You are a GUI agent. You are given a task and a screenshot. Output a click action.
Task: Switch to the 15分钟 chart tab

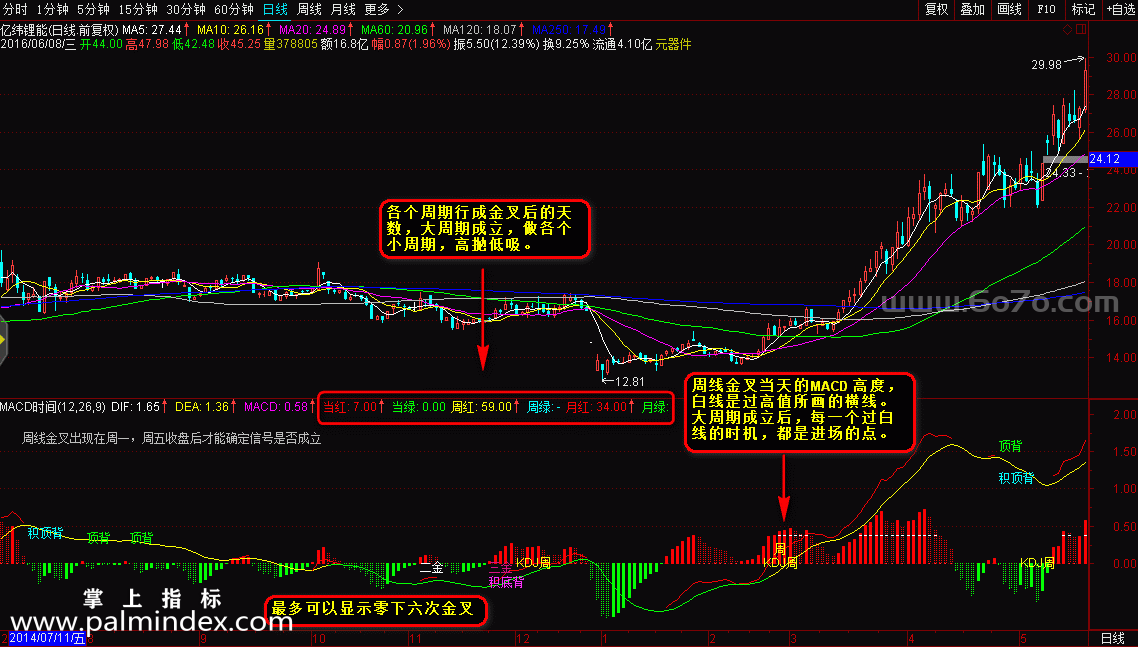click(x=138, y=9)
